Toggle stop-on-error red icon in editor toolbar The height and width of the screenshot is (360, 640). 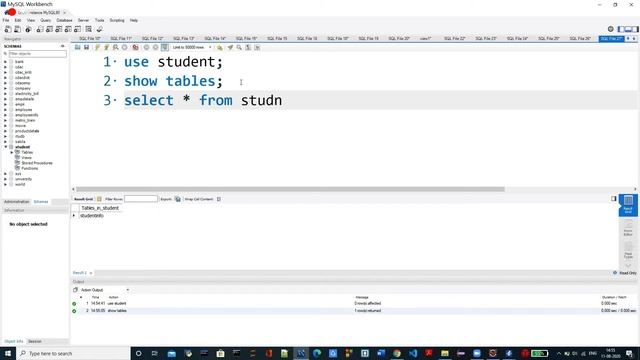click(x=136, y=47)
